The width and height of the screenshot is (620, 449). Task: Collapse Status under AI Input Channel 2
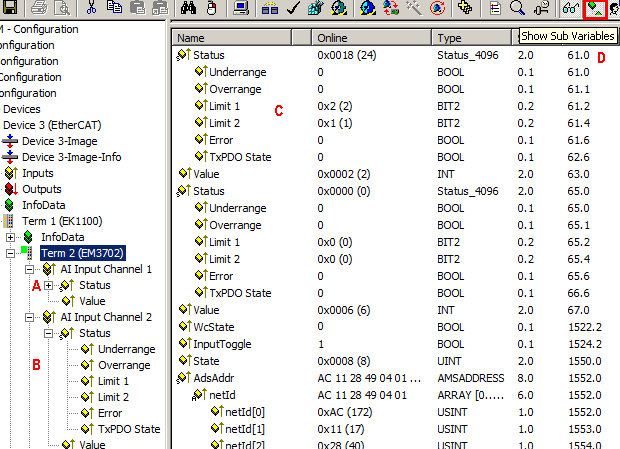pos(48,334)
